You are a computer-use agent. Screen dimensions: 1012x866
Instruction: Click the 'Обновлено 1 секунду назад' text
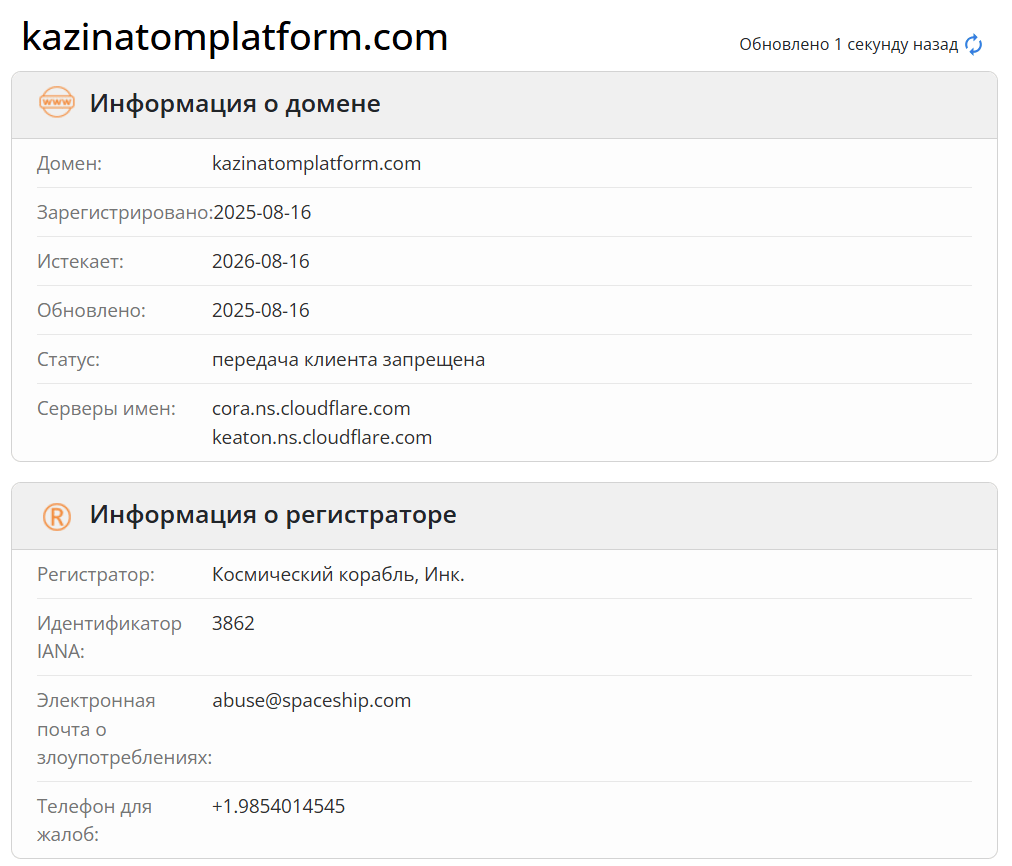tap(848, 45)
